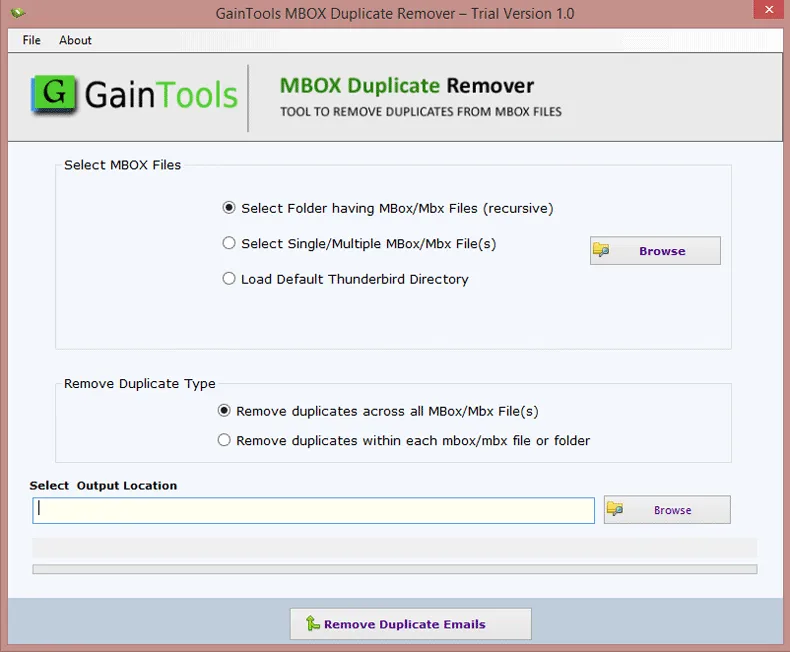
Task: Click the MBOX Duplicate Remover header title
Action: pos(406,86)
